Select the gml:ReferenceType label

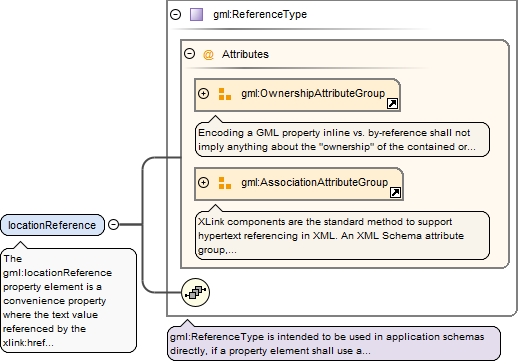point(260,14)
